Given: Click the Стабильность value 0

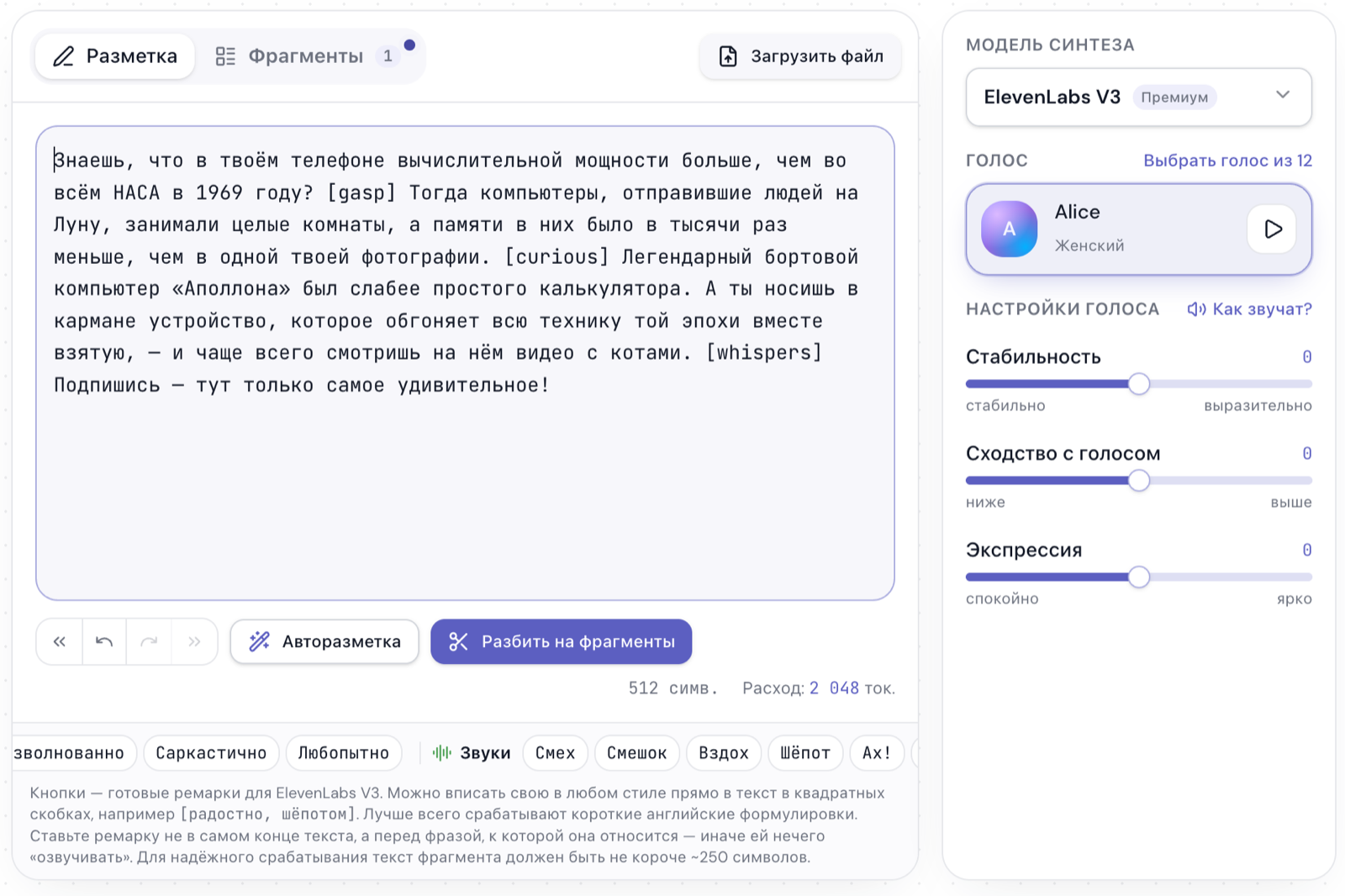Looking at the screenshot, I should (1307, 357).
